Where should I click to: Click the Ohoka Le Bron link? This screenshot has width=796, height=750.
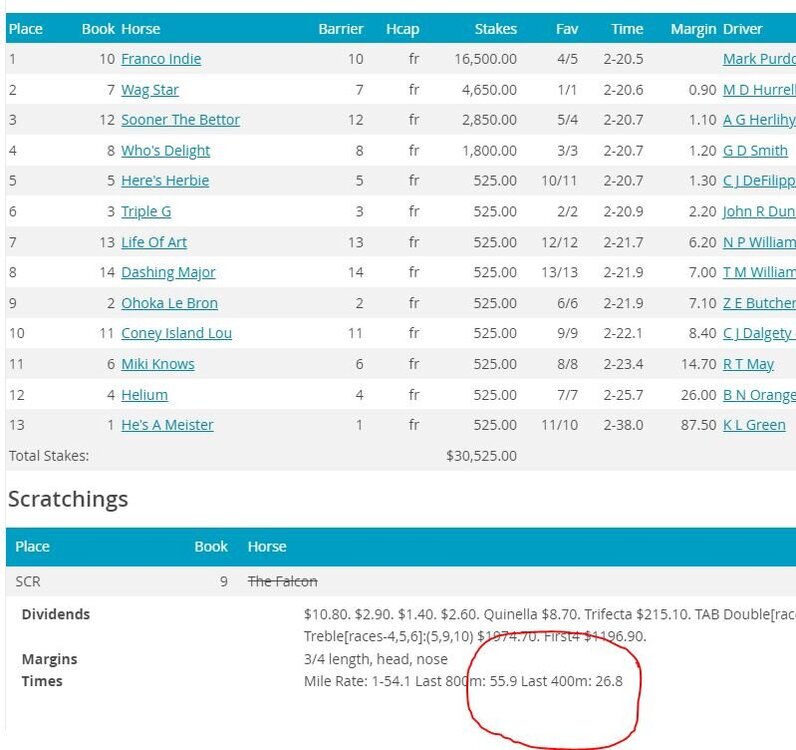169,303
